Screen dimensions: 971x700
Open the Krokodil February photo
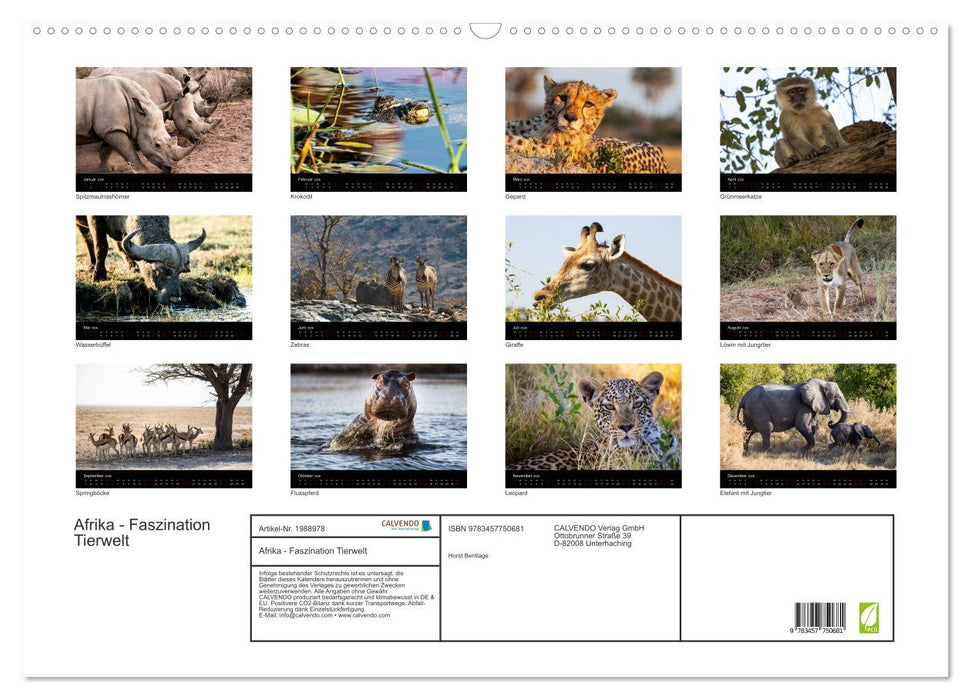(378, 120)
